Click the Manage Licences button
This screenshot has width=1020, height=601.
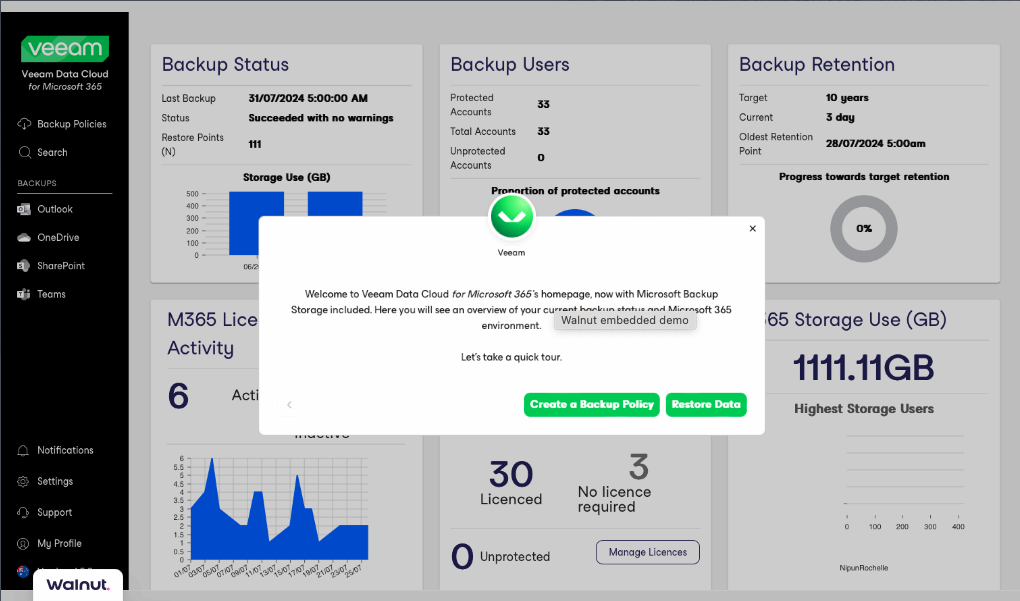[x=647, y=552]
